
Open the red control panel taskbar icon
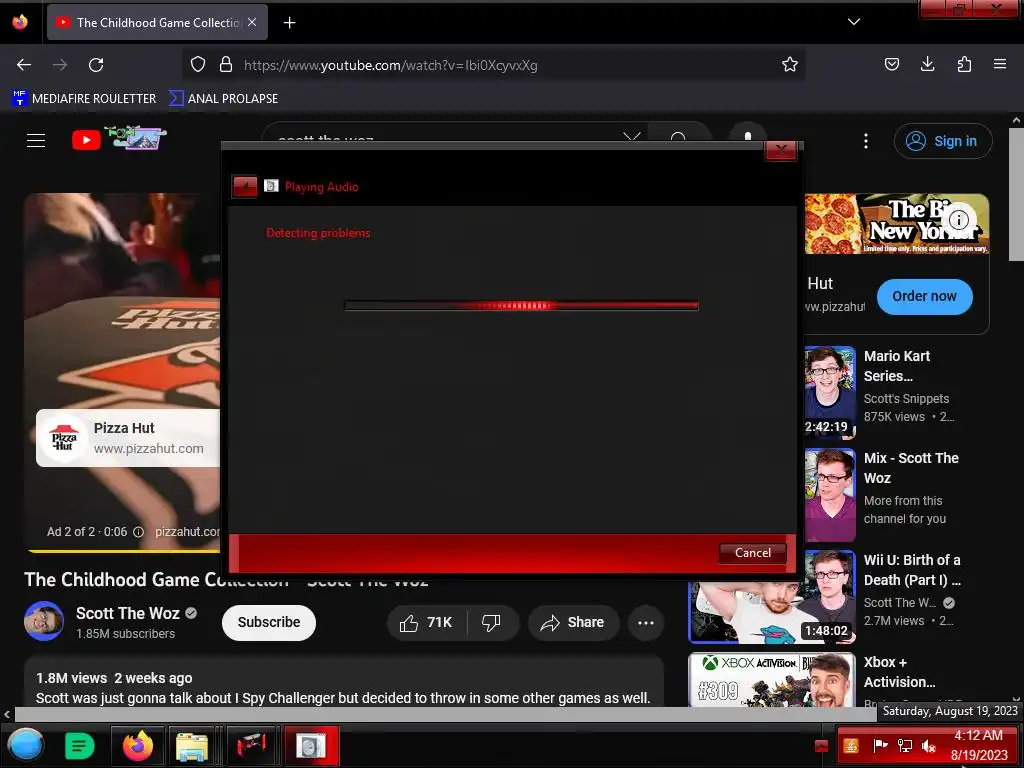coord(251,745)
